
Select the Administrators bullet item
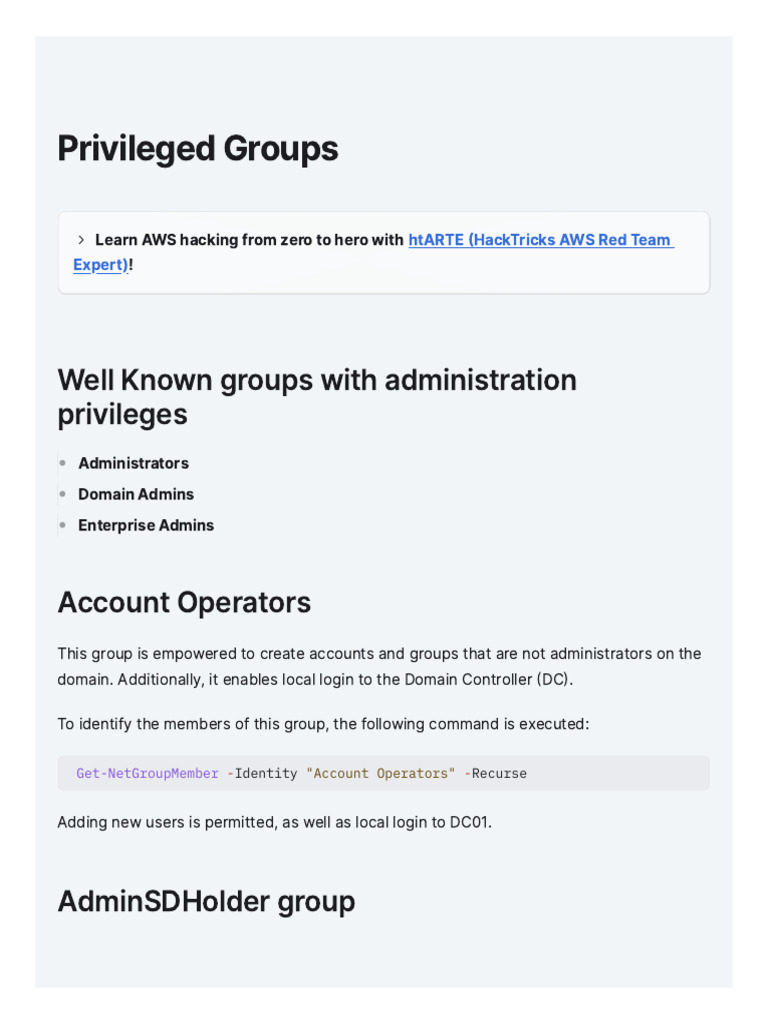click(x=133, y=463)
